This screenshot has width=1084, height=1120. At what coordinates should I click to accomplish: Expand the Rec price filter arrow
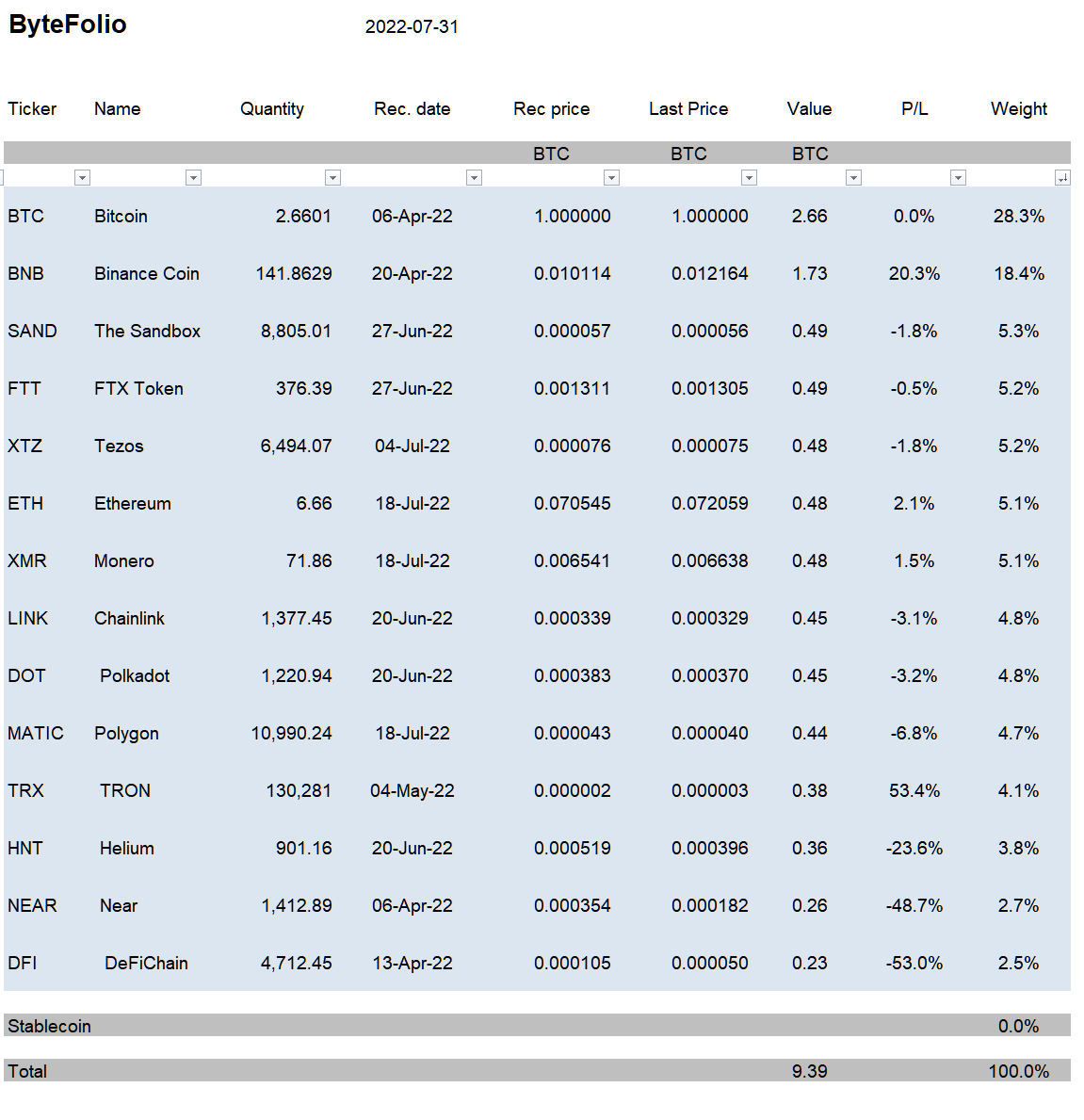[x=611, y=178]
